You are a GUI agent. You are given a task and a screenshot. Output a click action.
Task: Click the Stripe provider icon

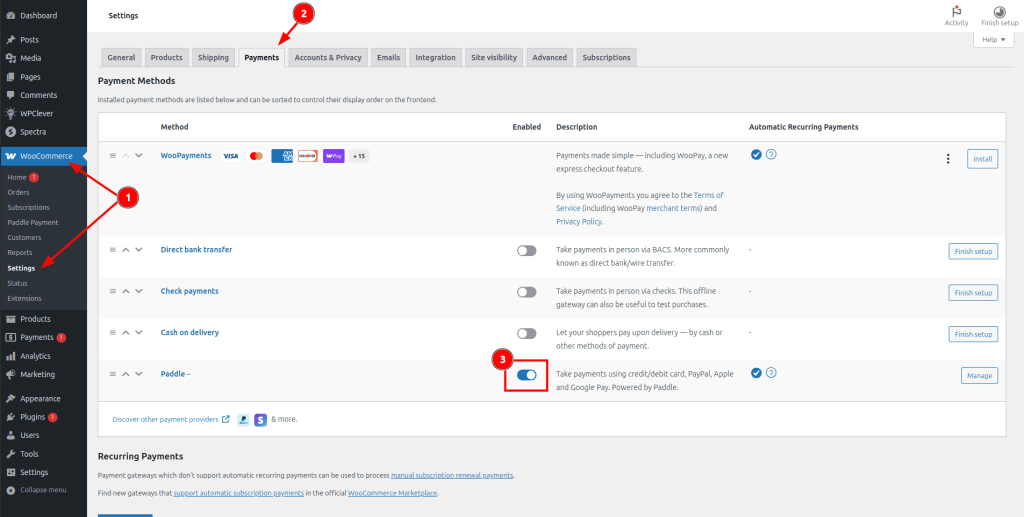[x=261, y=420]
